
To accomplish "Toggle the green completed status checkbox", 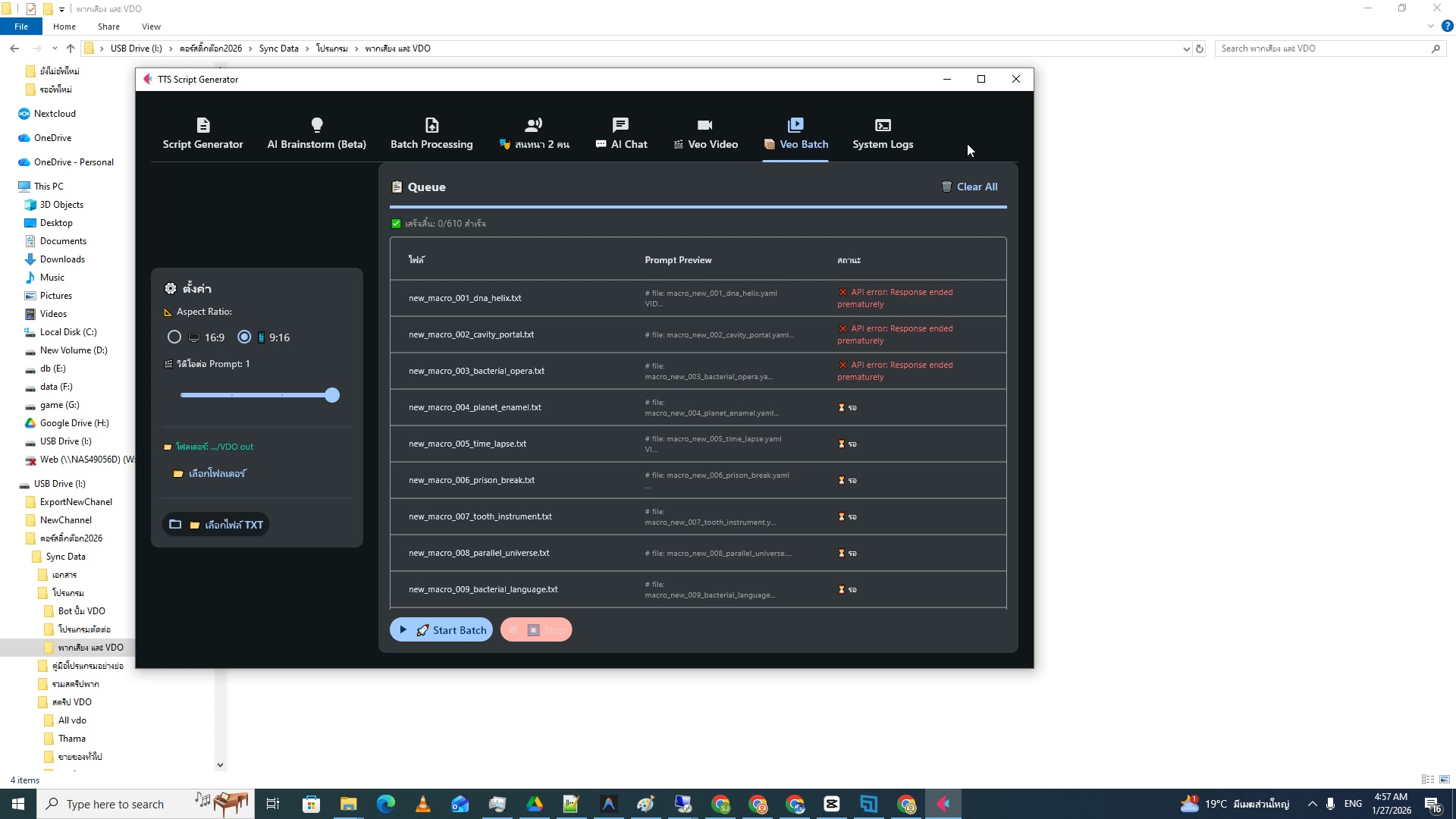I will point(396,224).
